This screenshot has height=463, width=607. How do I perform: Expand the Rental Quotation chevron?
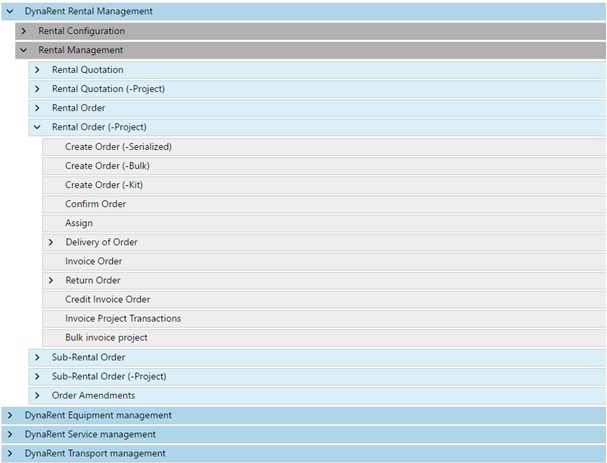[37, 70]
